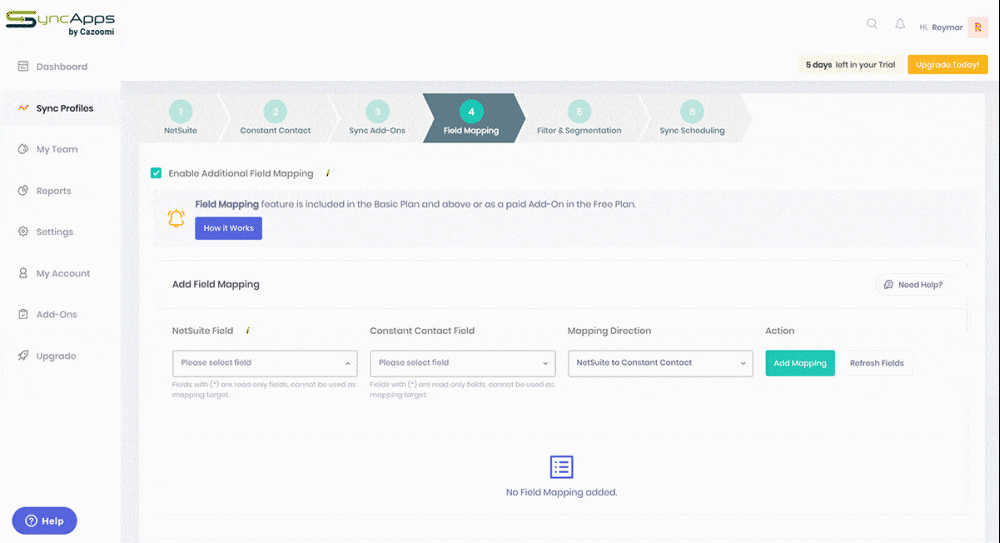The height and width of the screenshot is (543, 1000).
Task: Click the '5 days left in your Trial' text
Action: pos(850,64)
